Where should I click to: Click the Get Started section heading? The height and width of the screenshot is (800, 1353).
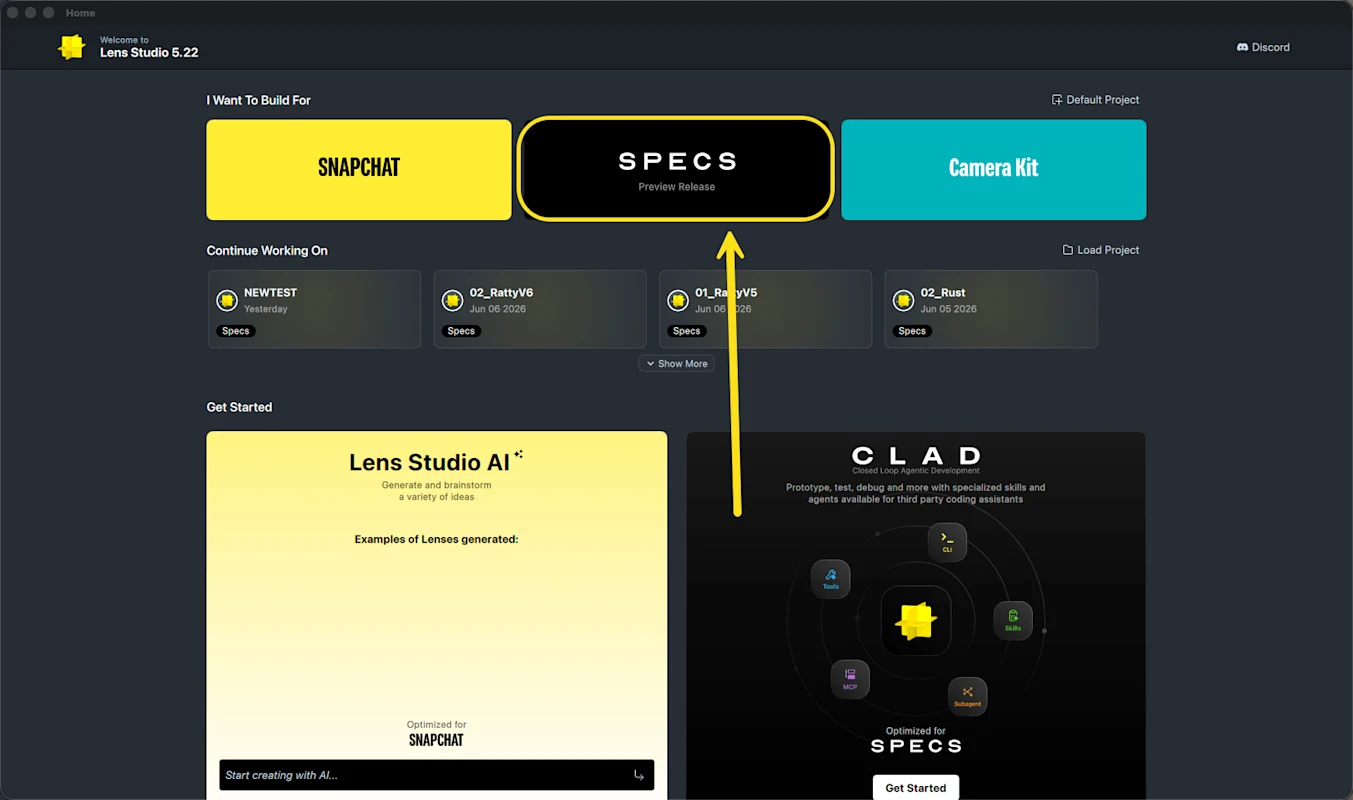(x=239, y=407)
